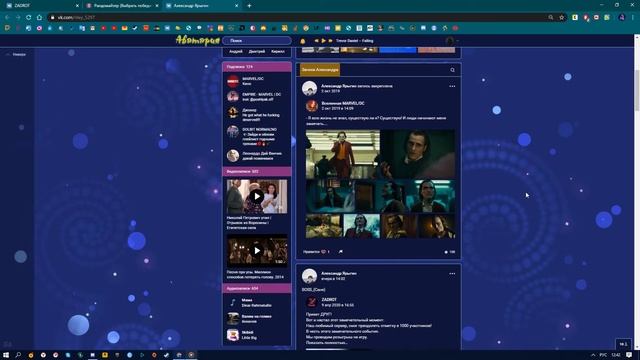Click the friend name Кирилл
Screen dimensions: 640x360
(278, 51)
